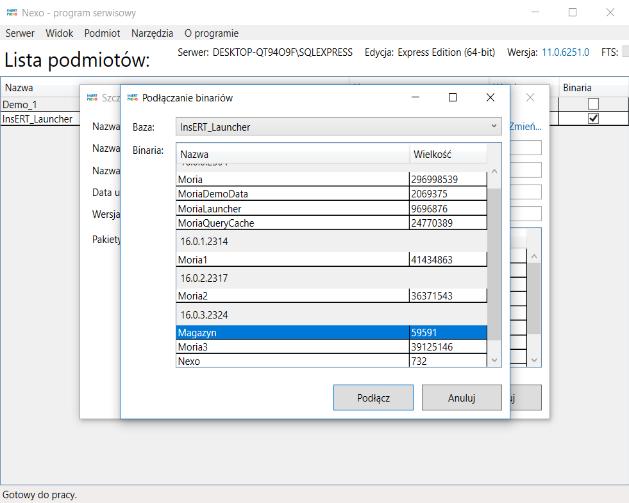
Task: Toggle Binaria checkbox for InsERT_Launcher row
Action: 593,119
